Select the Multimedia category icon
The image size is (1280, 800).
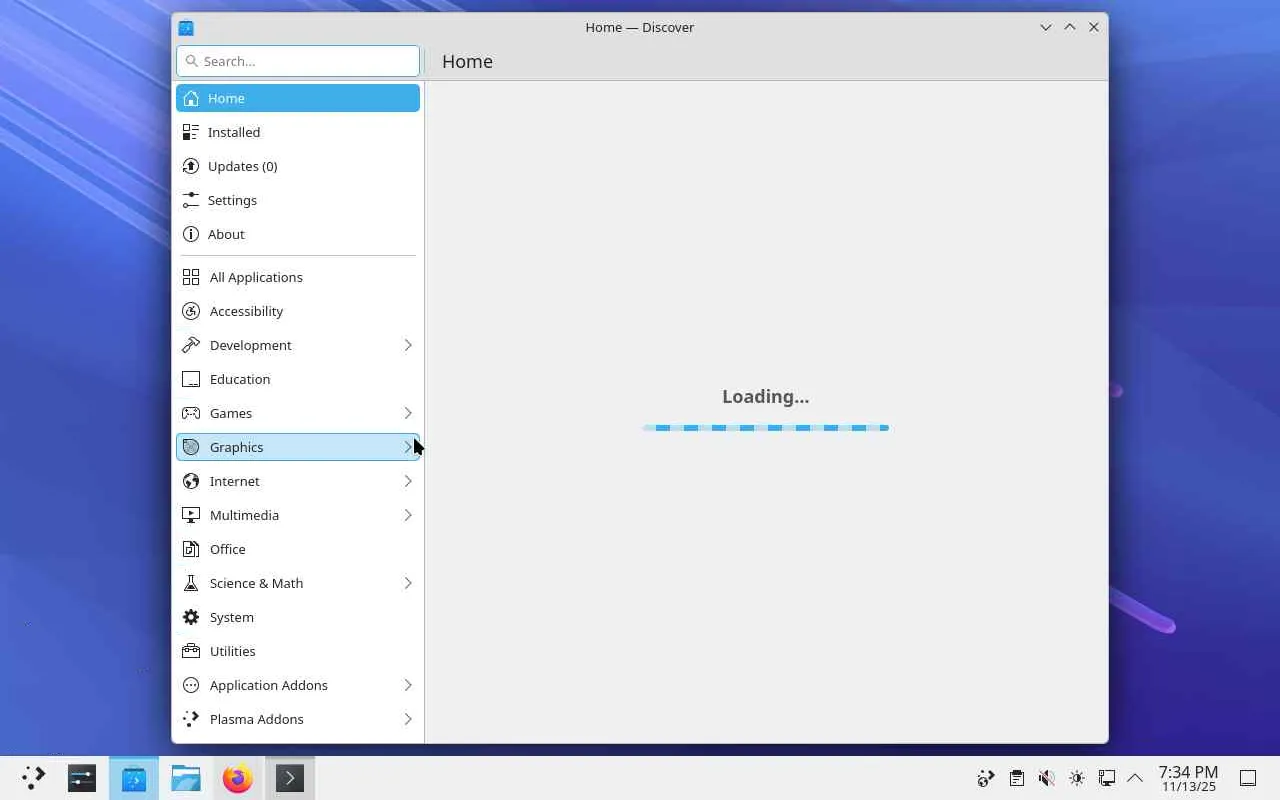point(191,515)
